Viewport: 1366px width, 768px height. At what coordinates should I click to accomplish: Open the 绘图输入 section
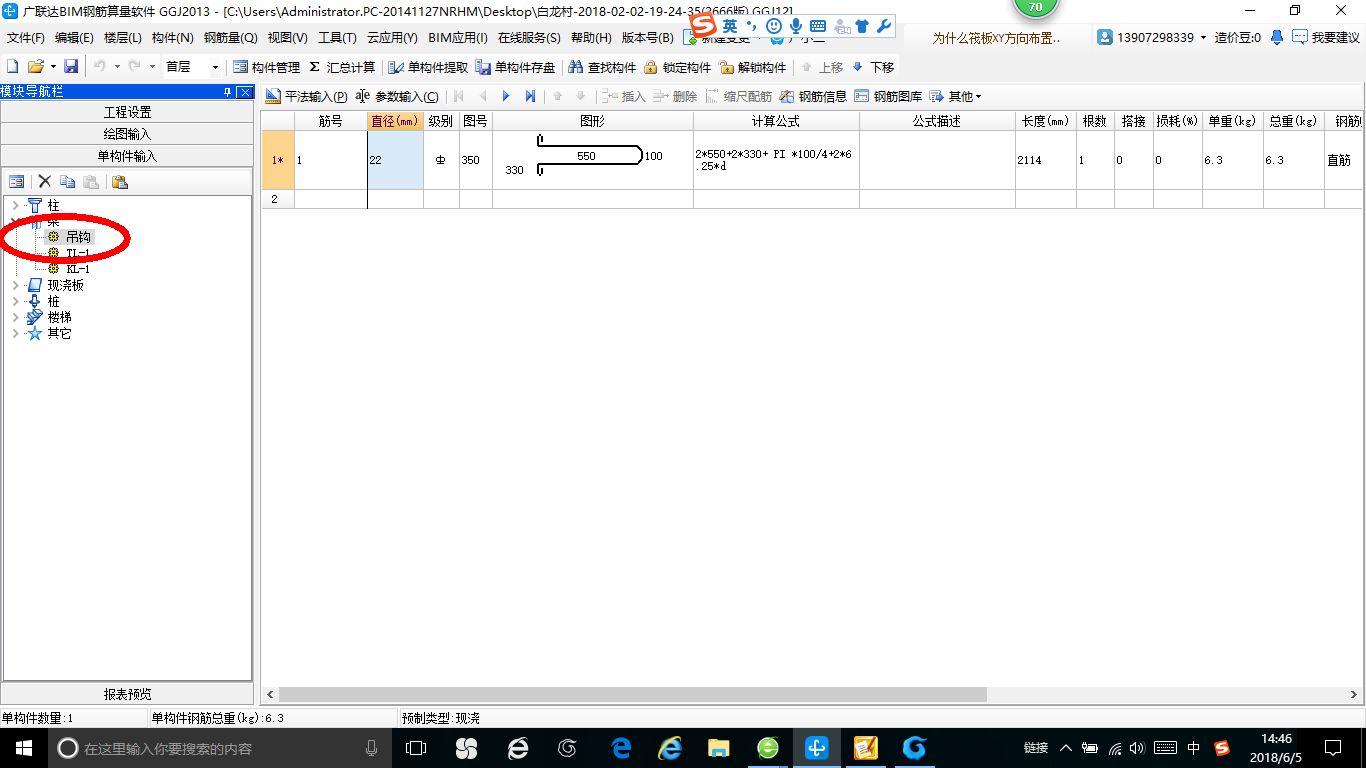pyautogui.click(x=127, y=134)
